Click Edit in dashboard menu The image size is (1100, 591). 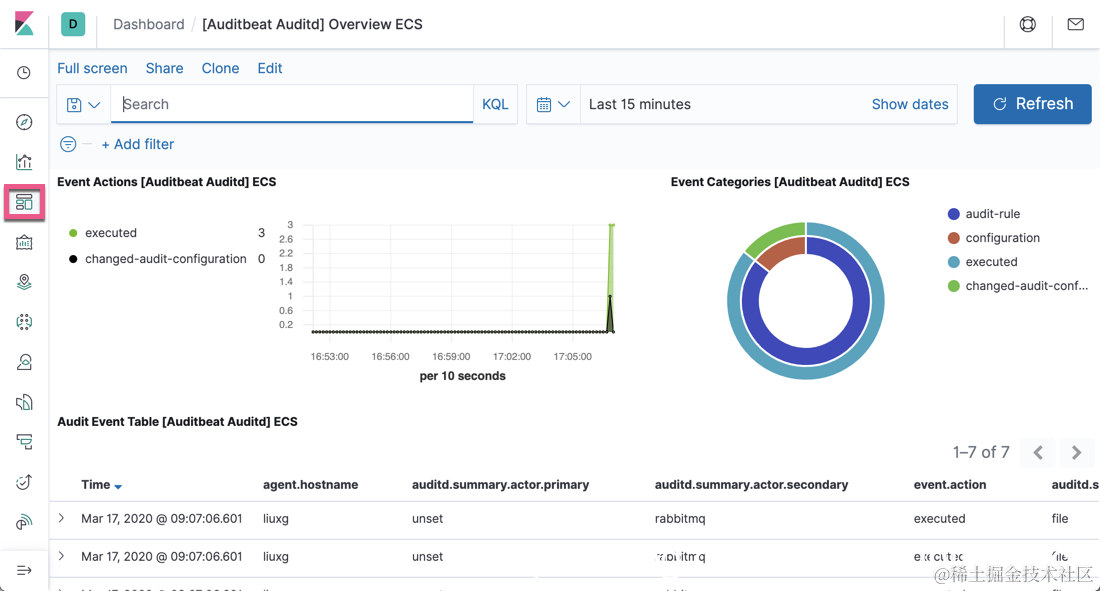pos(269,68)
